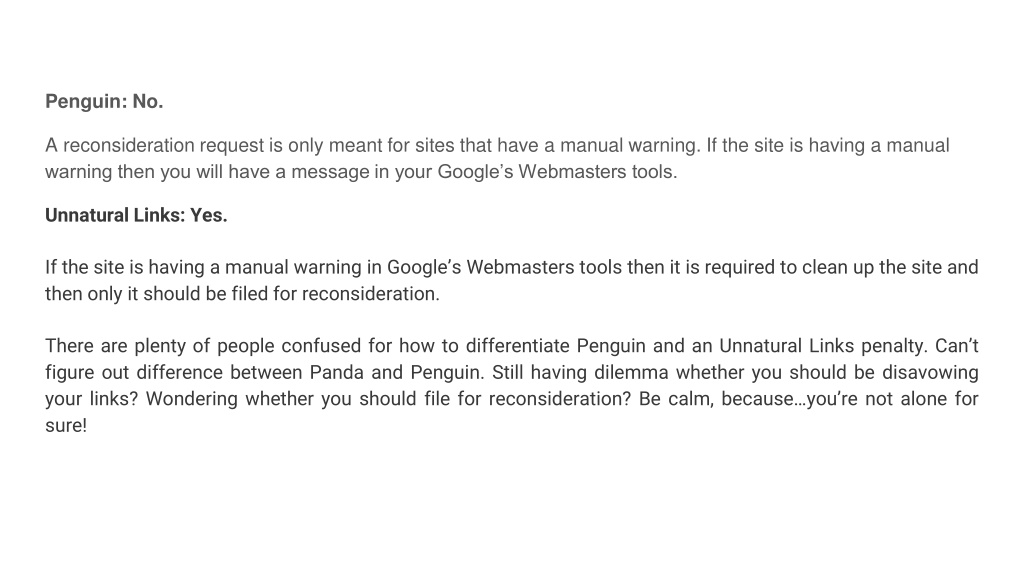Click the words 'Can't' at end of line
The width and height of the screenshot is (1024, 576).
pyautogui.click(x=957, y=345)
